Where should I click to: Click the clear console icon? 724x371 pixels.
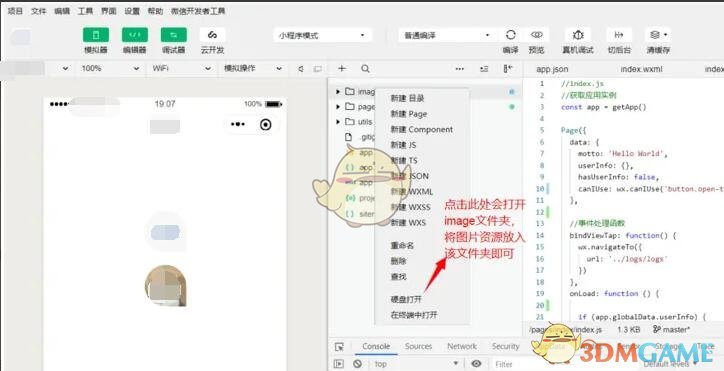(357, 364)
